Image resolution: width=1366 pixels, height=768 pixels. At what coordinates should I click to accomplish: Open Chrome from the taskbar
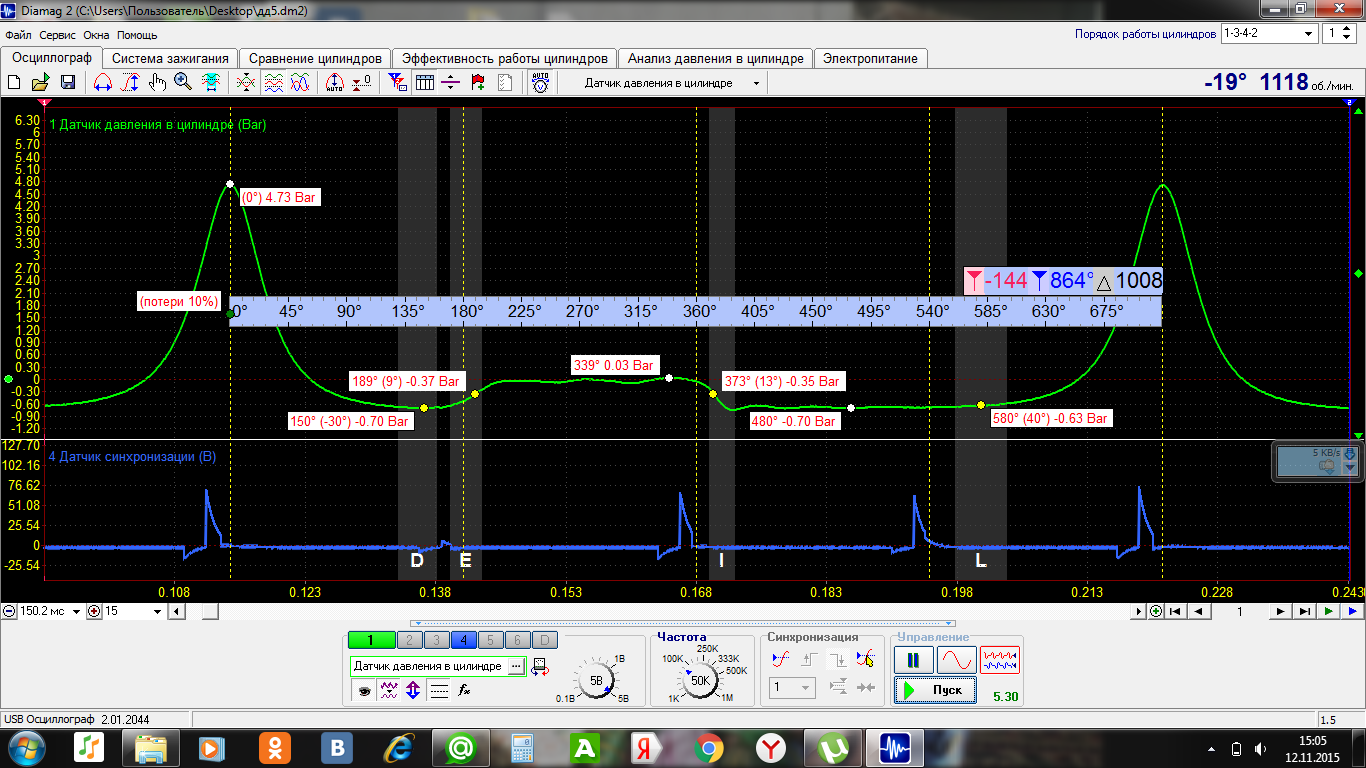(709, 748)
